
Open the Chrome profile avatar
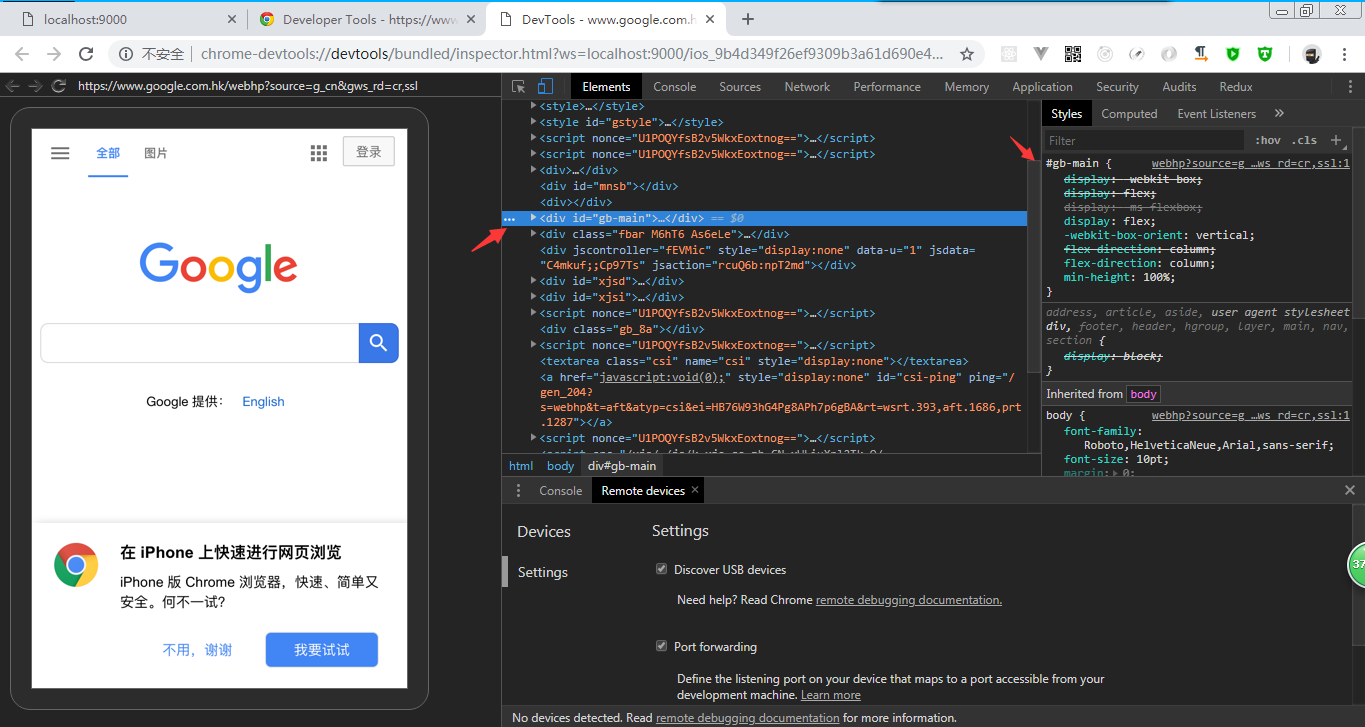(1312, 54)
